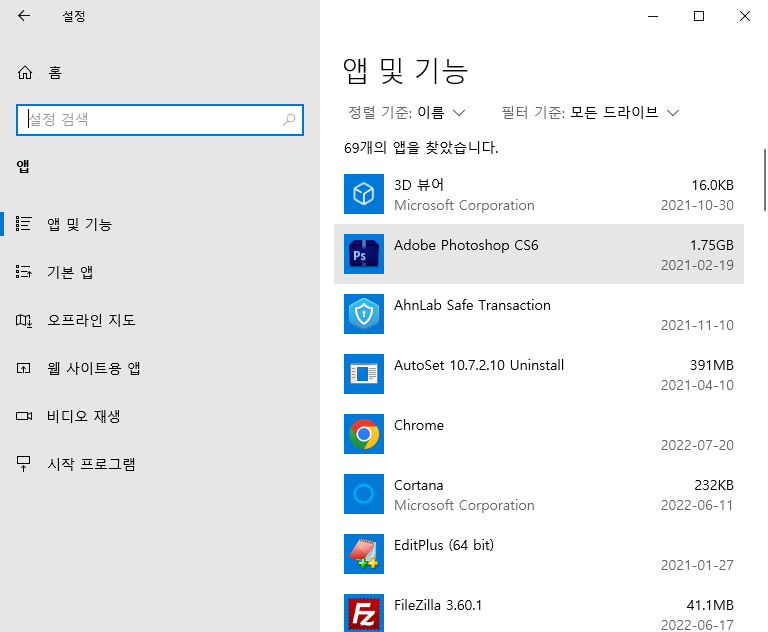The height and width of the screenshot is (632, 768).
Task: Click the 2021-01-27 EditPlus date
Action: tap(697, 565)
